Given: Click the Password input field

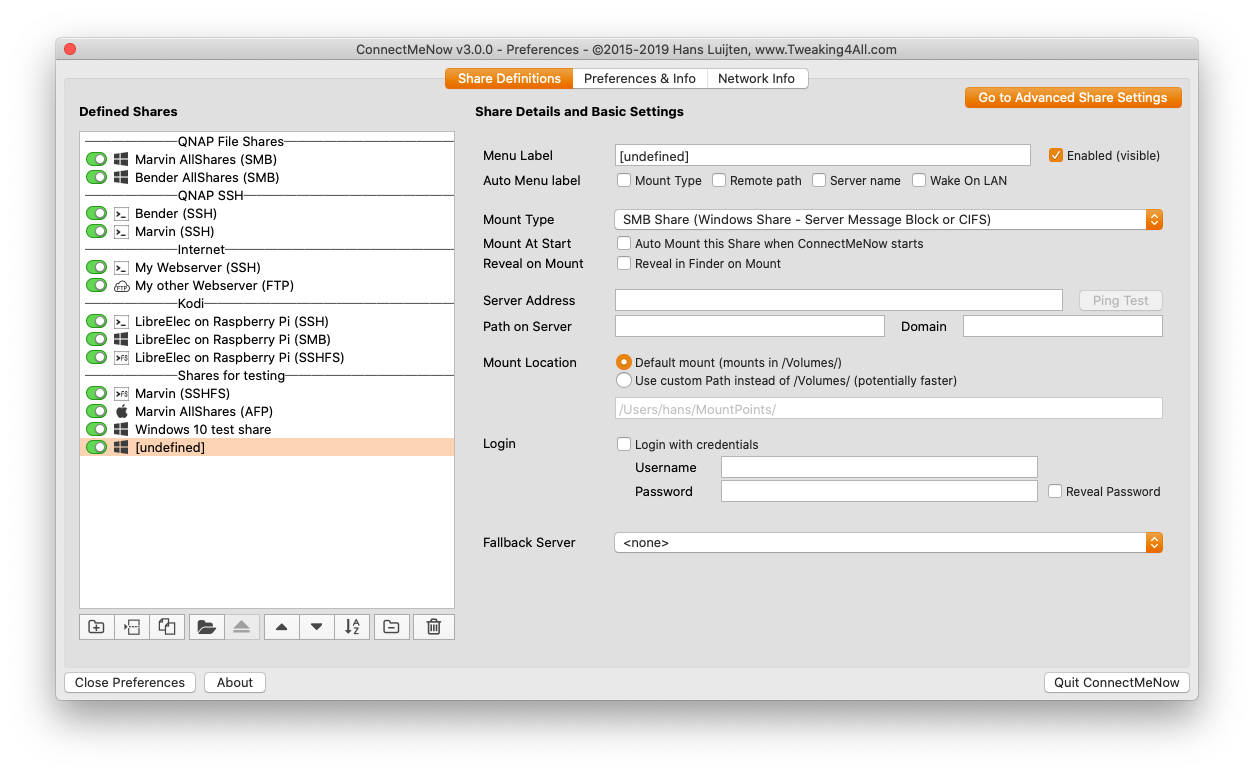Looking at the screenshot, I should point(879,491).
